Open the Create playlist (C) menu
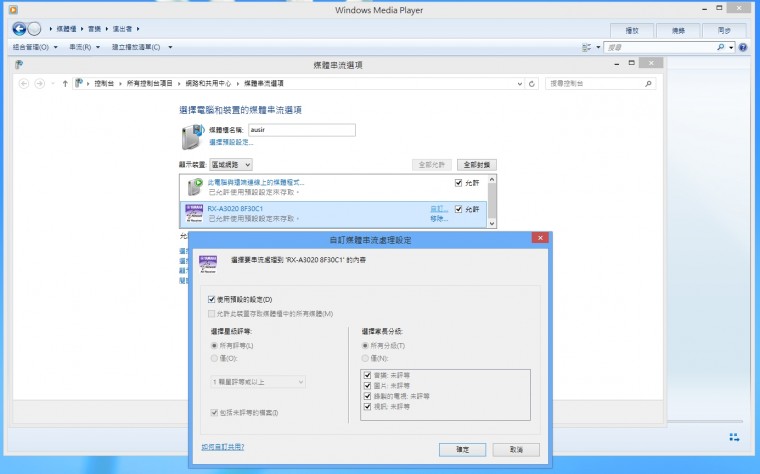 (x=142, y=47)
